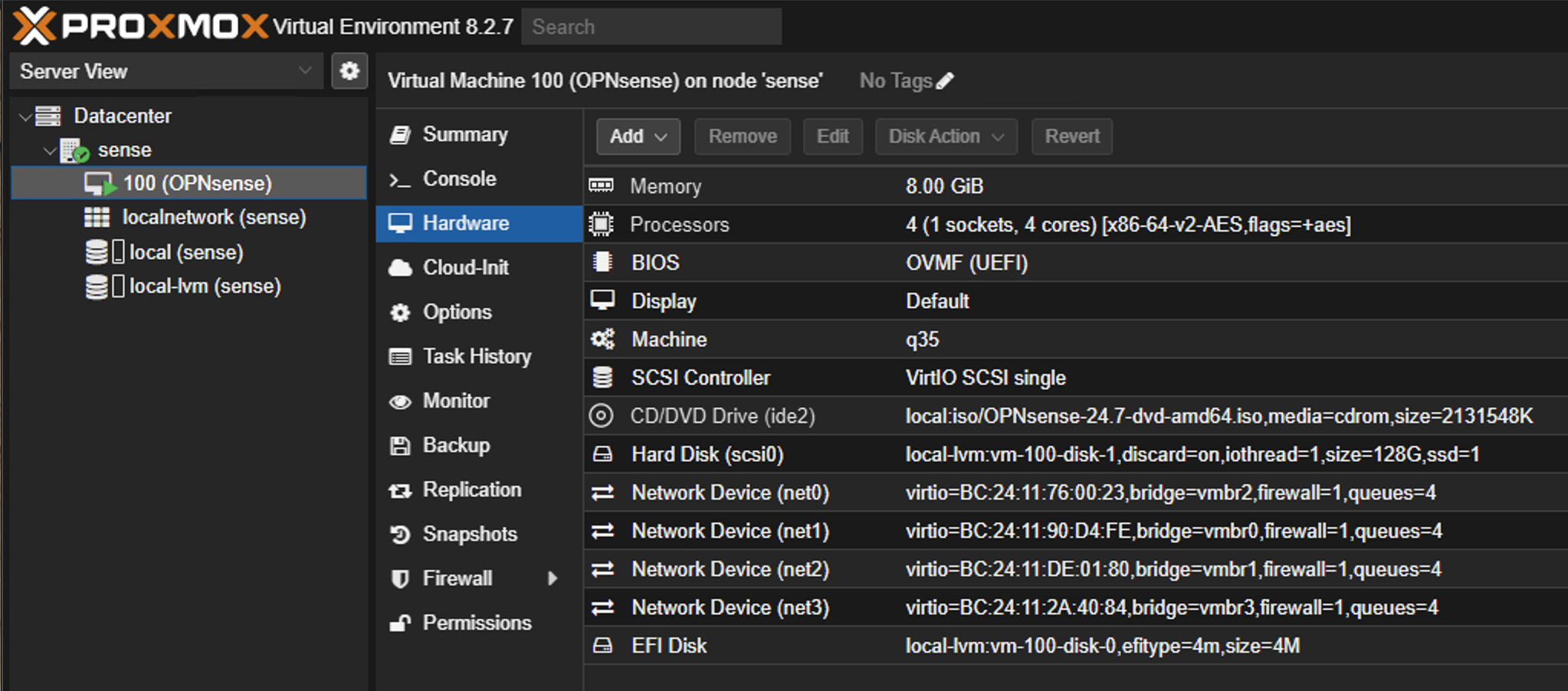Click the localnetwork grid icon
1568x691 pixels.
pyautogui.click(x=97, y=218)
